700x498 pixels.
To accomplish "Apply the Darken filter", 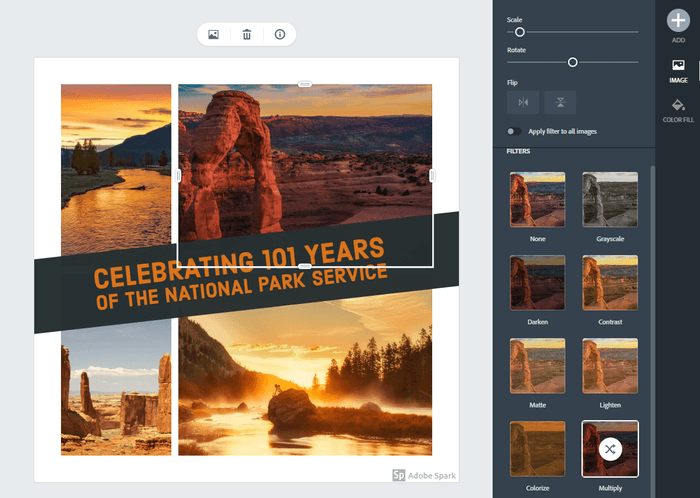I will click(537, 282).
